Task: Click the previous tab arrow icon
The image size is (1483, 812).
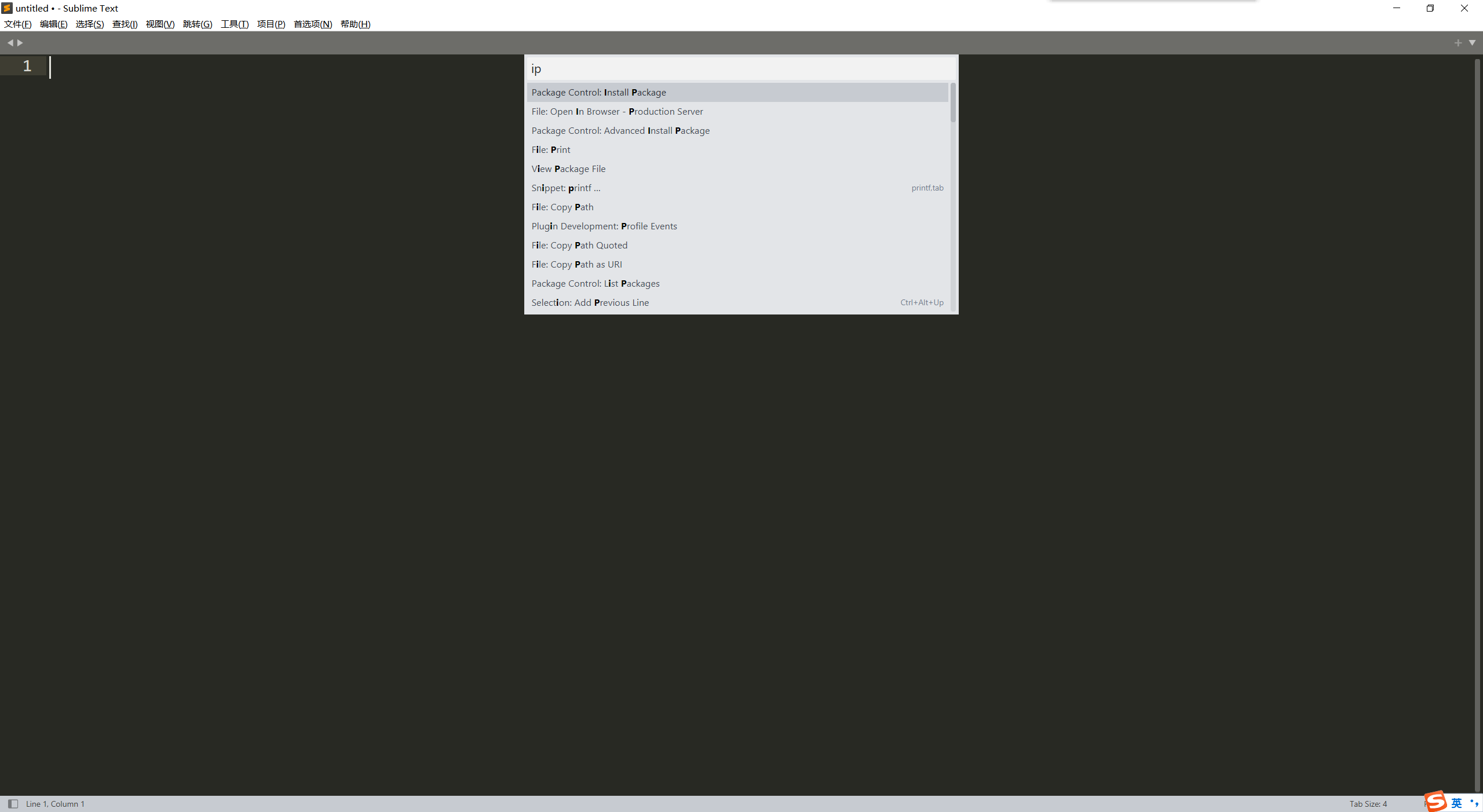Action: point(11,42)
